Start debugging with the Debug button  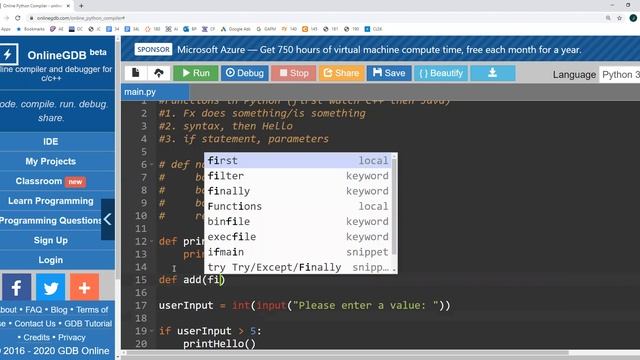(245, 73)
